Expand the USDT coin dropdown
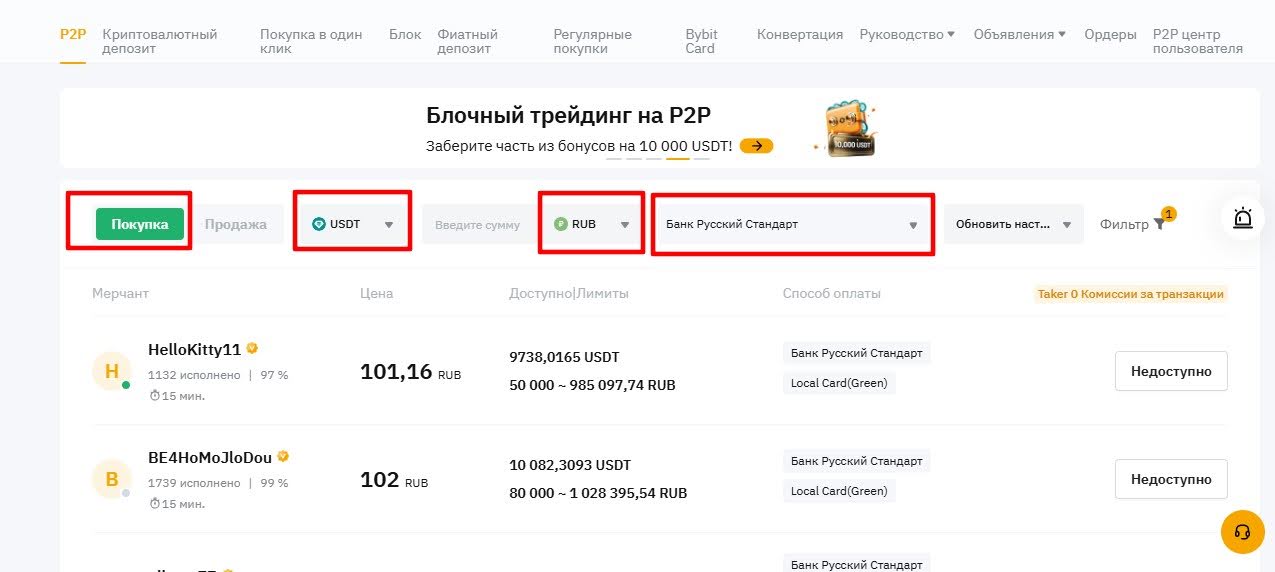The height and width of the screenshot is (572, 1275). (x=353, y=224)
